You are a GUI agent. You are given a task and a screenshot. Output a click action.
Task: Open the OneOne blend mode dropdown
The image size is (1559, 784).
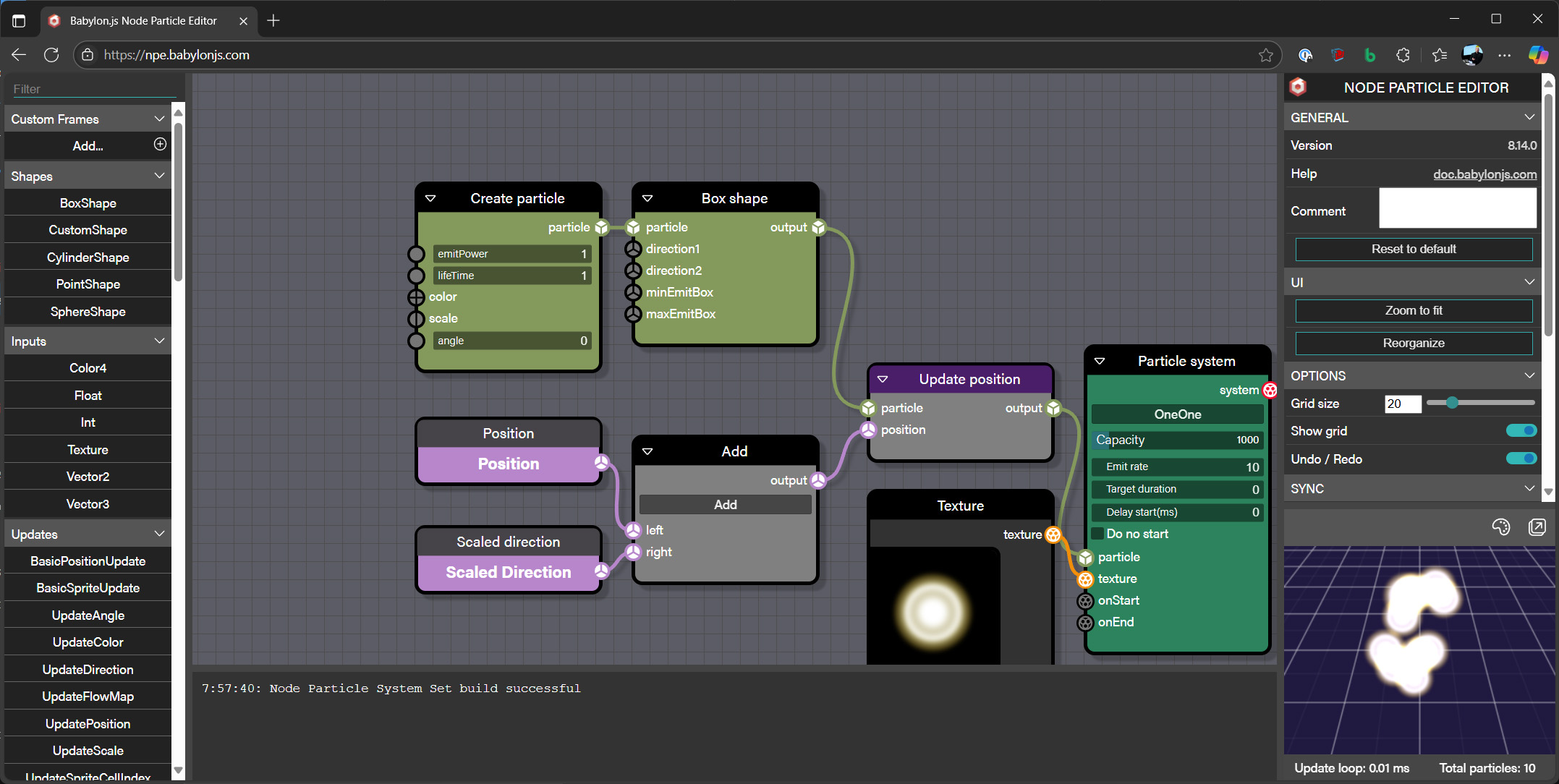click(x=1177, y=414)
